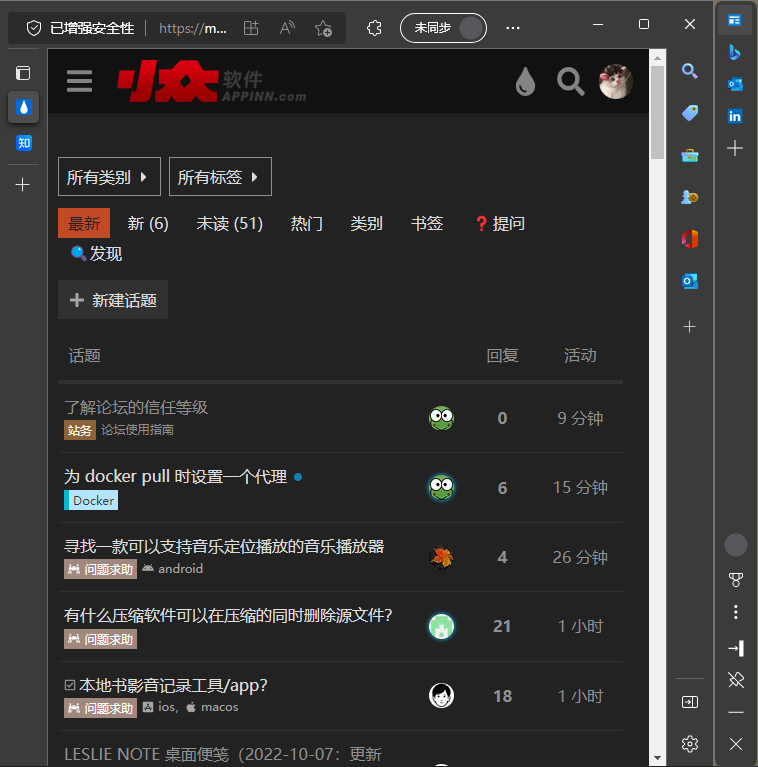Click the 新建话题 button
Viewport: 758px width, 767px height.
click(113, 300)
